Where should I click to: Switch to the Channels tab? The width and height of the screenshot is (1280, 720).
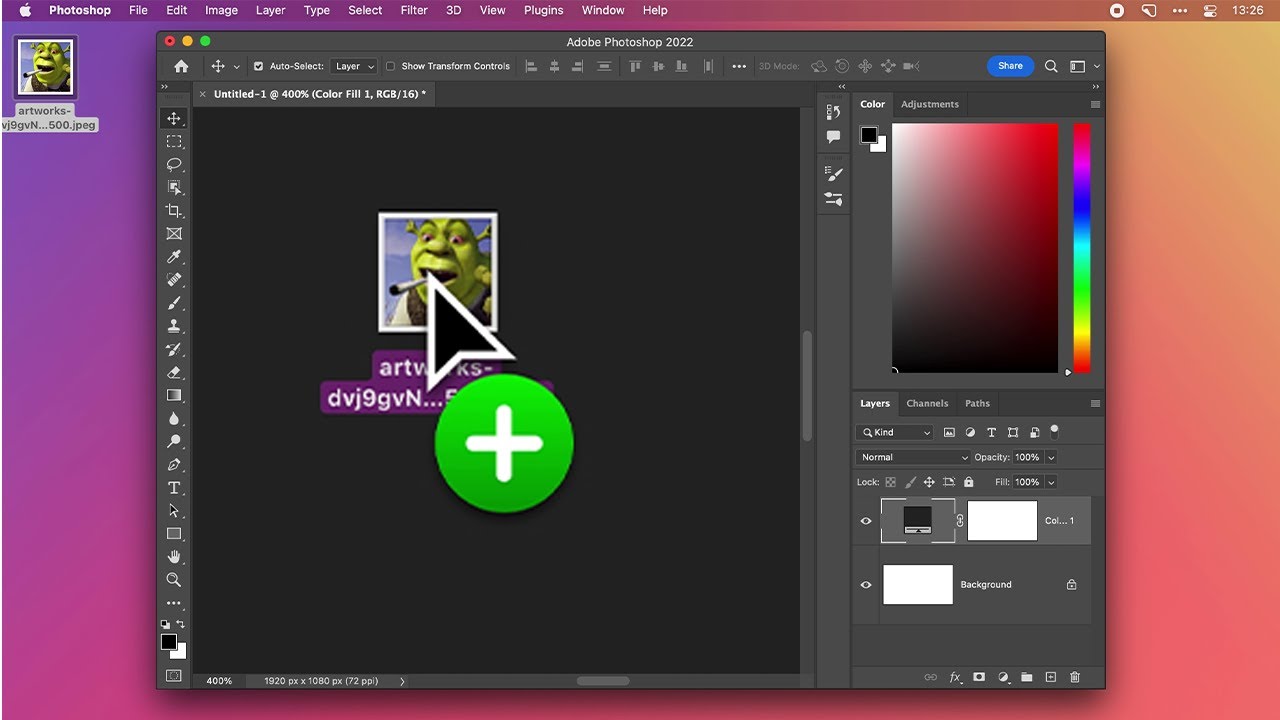[927, 404]
